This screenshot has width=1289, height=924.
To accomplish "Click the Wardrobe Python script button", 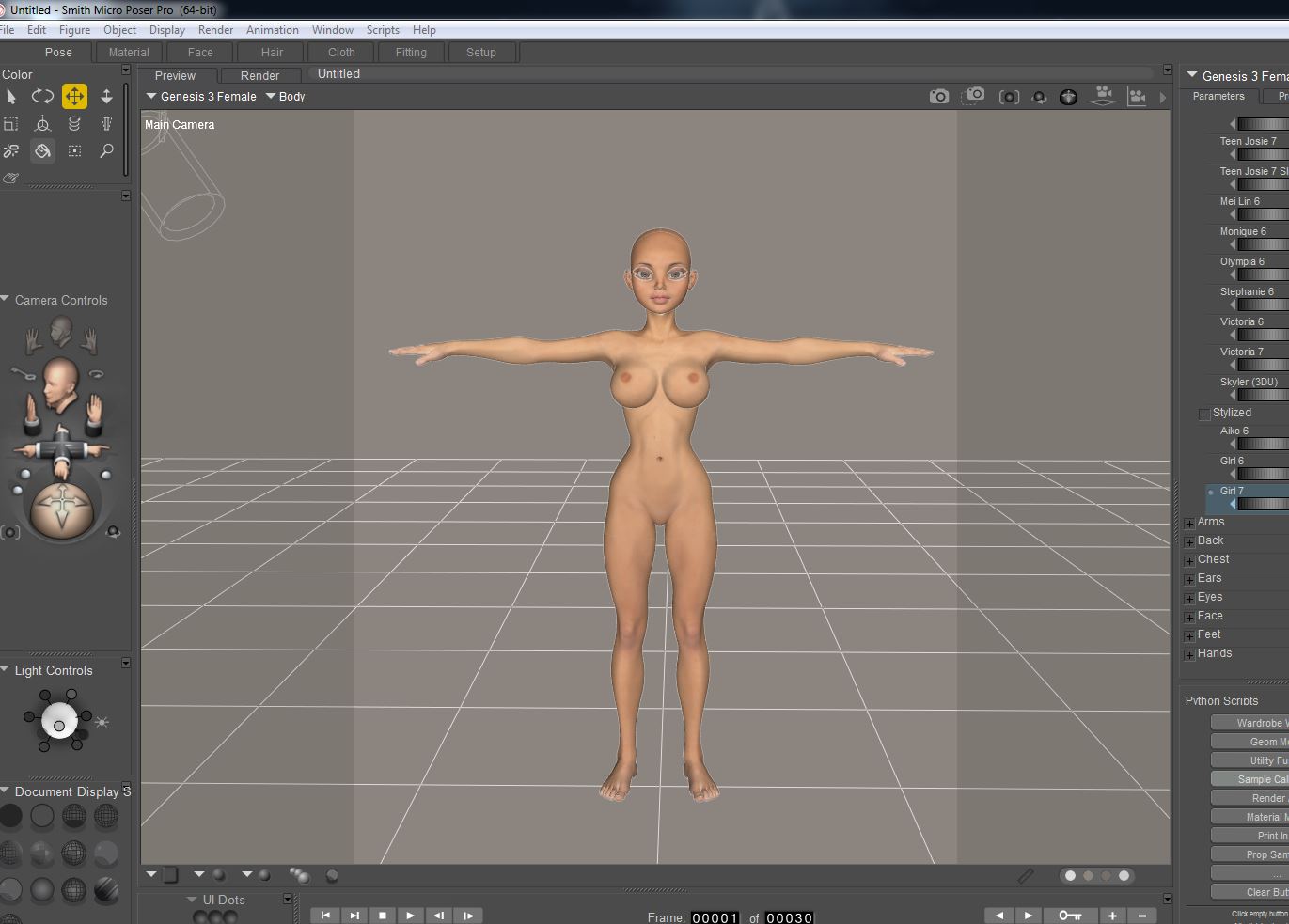I will (x=1250, y=723).
